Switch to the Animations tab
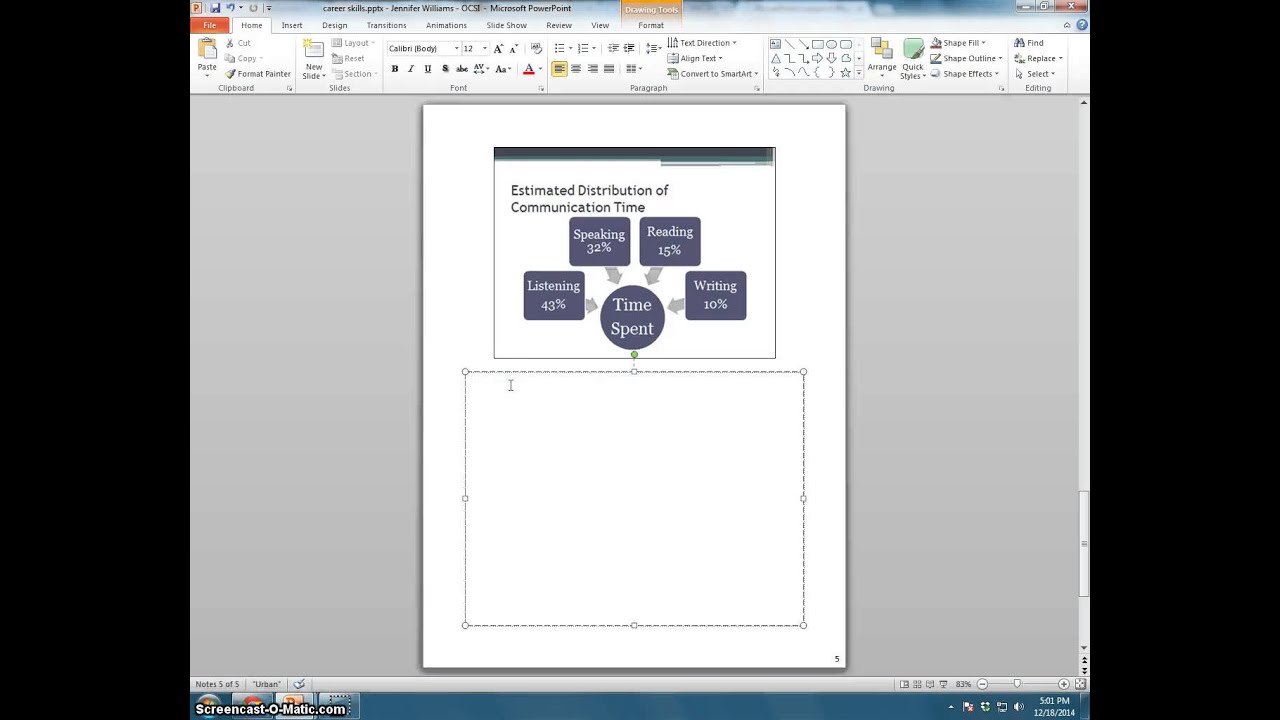Image resolution: width=1280 pixels, height=720 pixels. (x=446, y=25)
